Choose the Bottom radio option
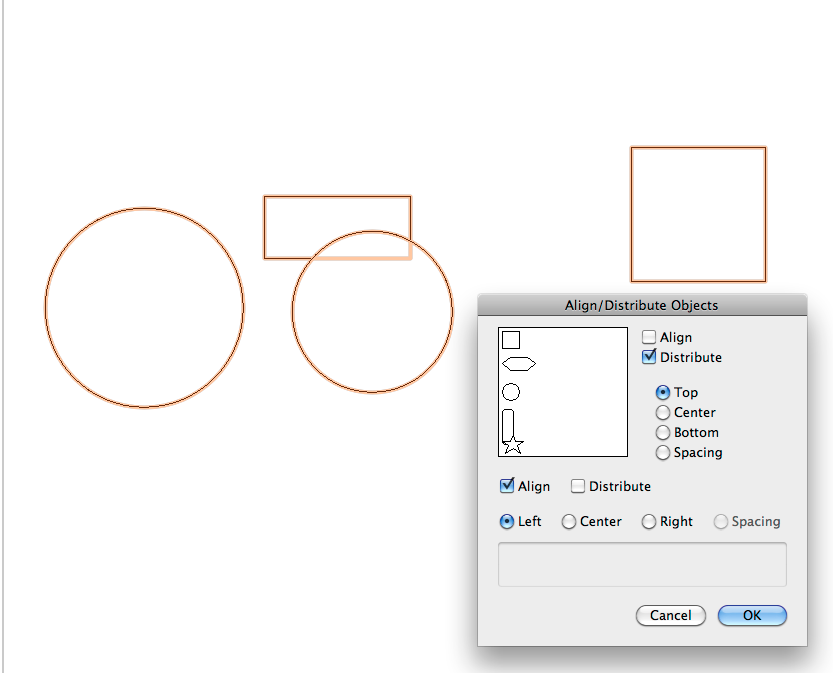Image resolution: width=833 pixels, height=673 pixels. (662, 432)
